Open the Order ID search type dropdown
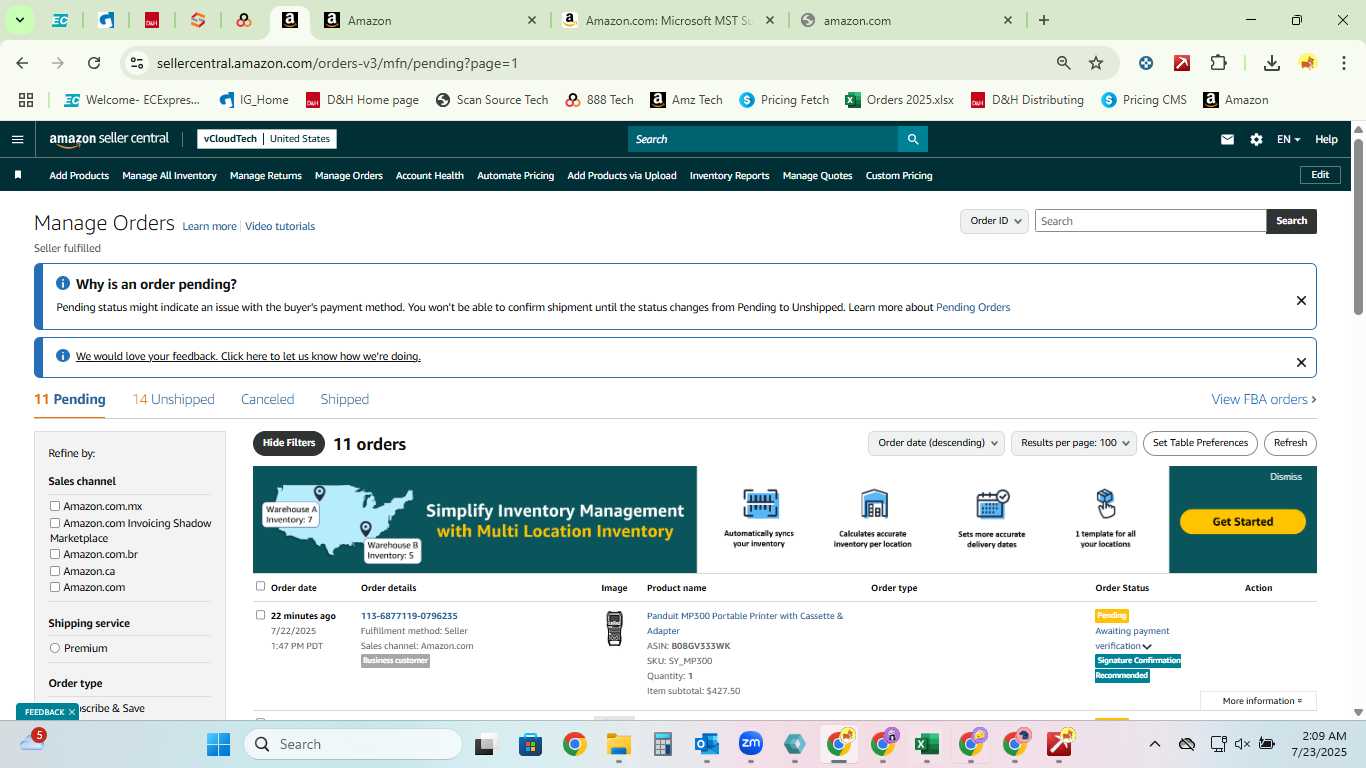The width and height of the screenshot is (1366, 768). [995, 221]
